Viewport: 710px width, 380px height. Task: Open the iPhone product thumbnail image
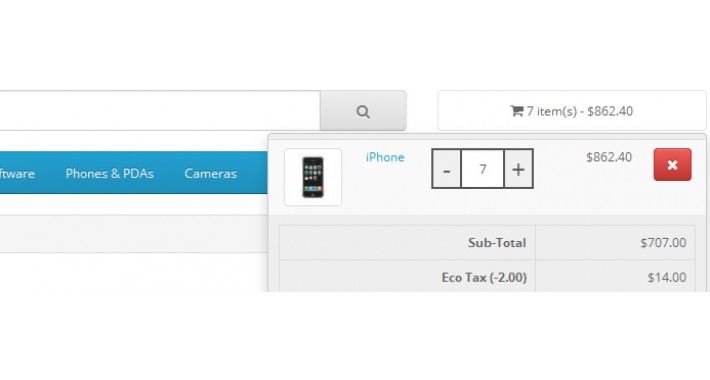tap(313, 177)
